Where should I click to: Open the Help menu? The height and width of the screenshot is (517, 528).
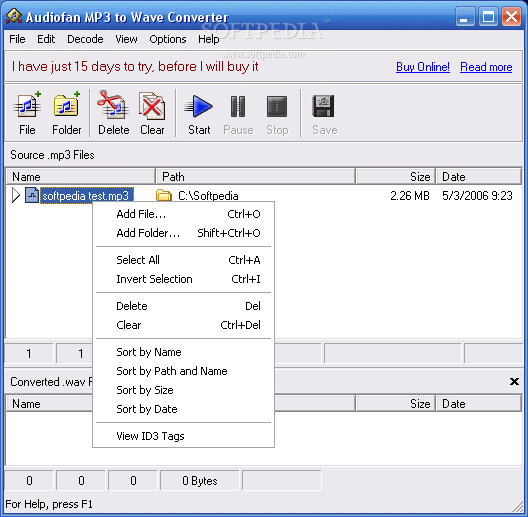pos(208,39)
